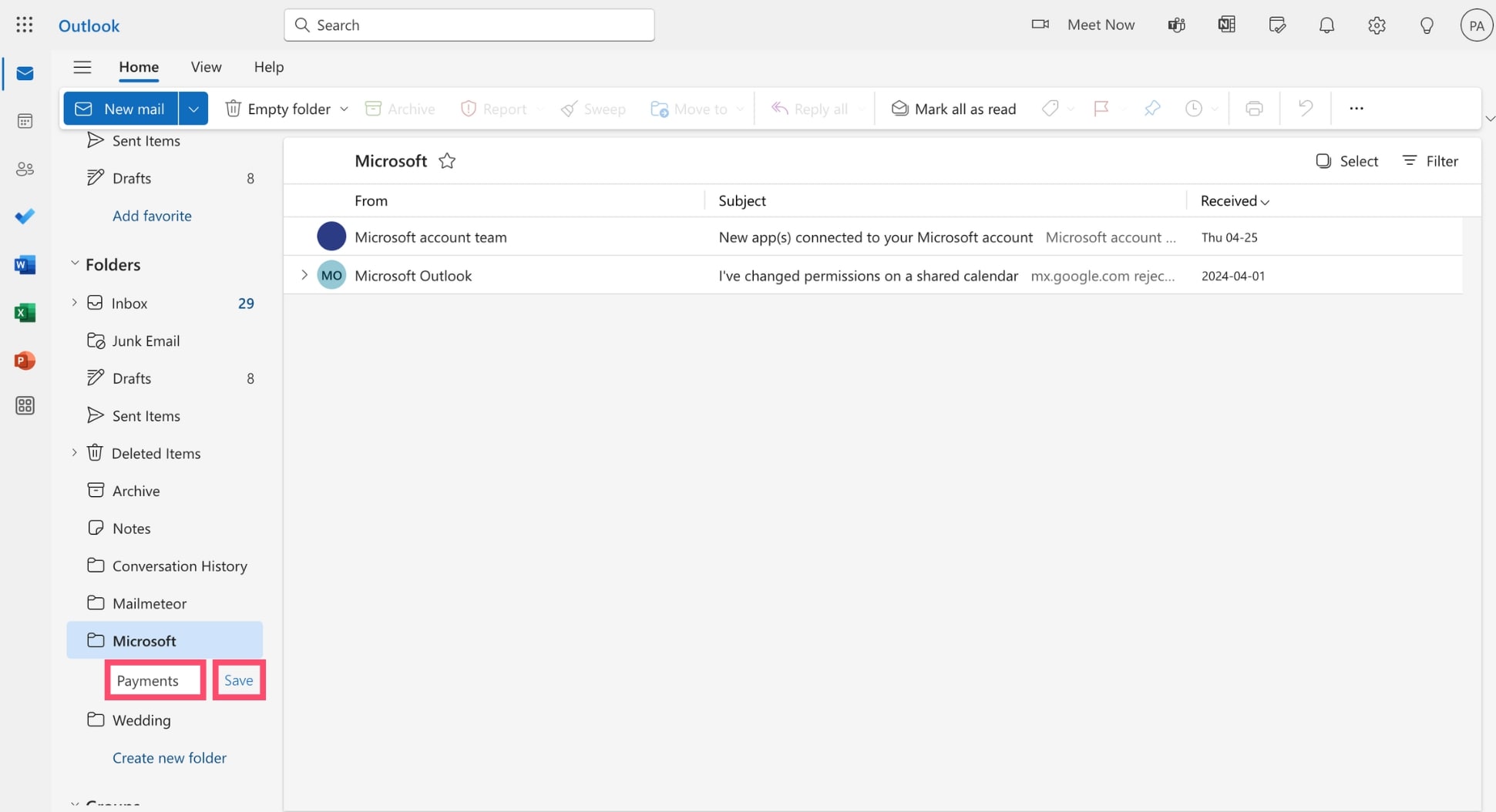
Task: Open the PA account profile menu
Action: pyautogui.click(x=1476, y=25)
